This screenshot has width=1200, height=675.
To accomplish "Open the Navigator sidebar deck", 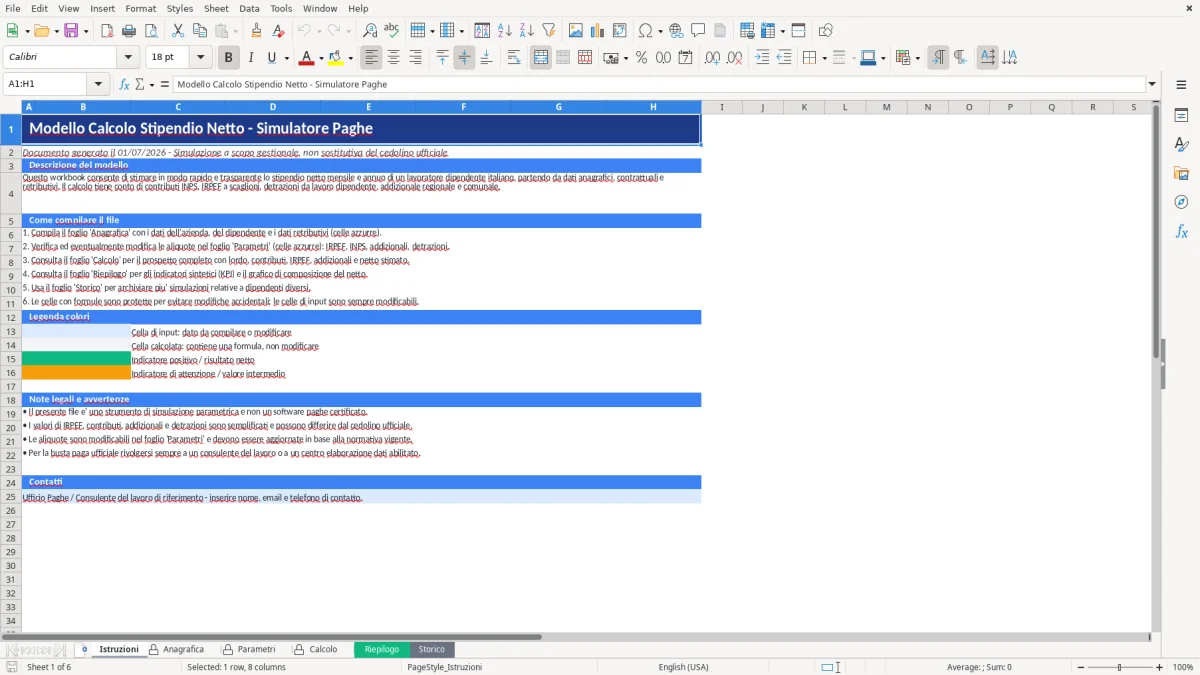I will (1181, 202).
